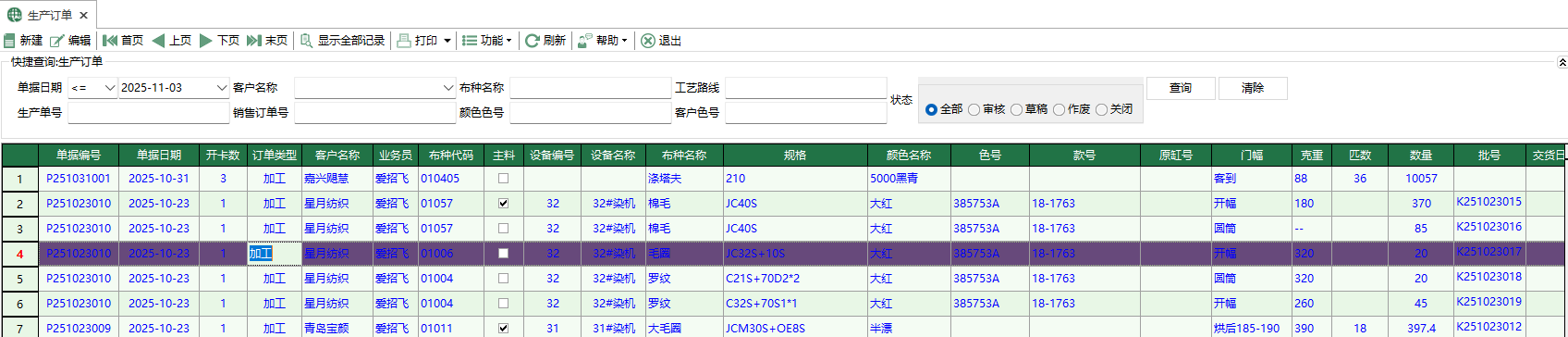Click the 销售订单号 input field

[x=374, y=113]
